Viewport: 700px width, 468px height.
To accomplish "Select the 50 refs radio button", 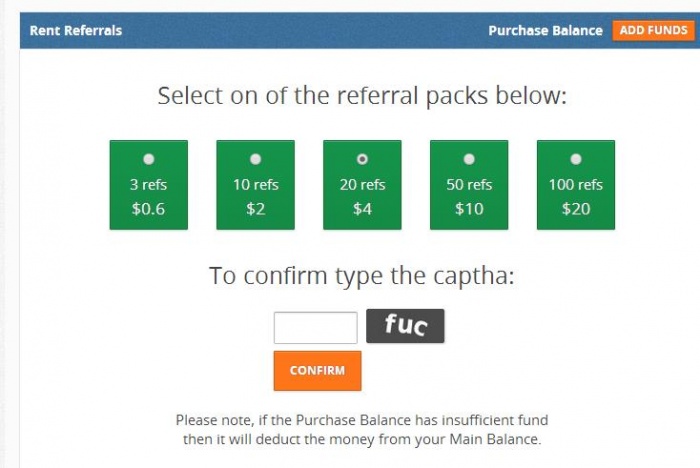I will [469, 159].
